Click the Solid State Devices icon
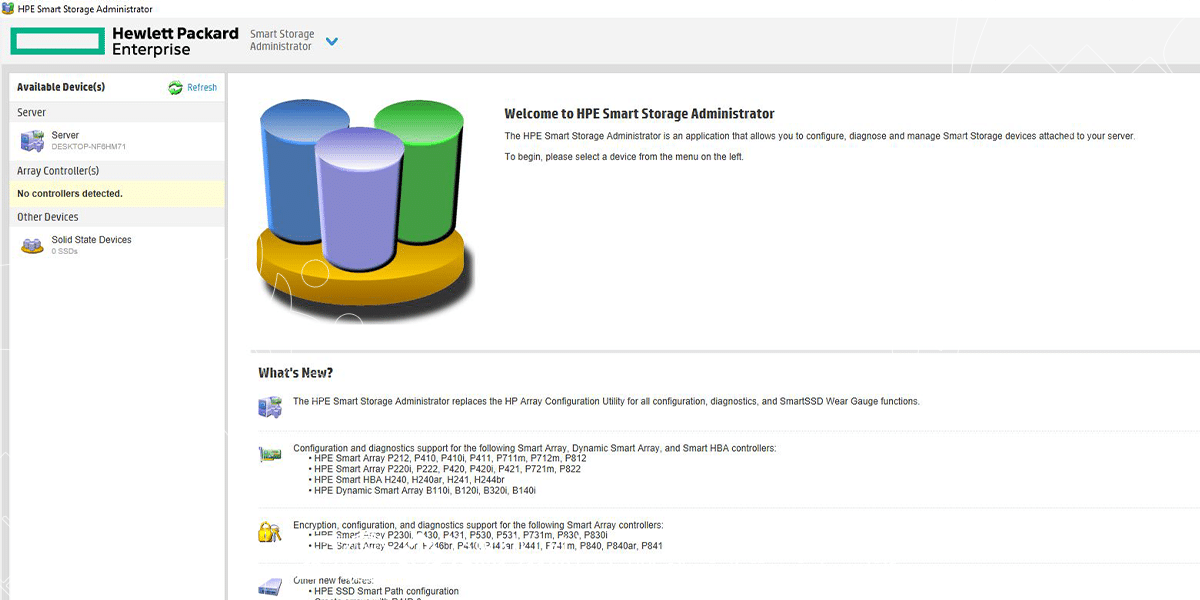Viewport: 1200px width, 600px height. (x=32, y=245)
